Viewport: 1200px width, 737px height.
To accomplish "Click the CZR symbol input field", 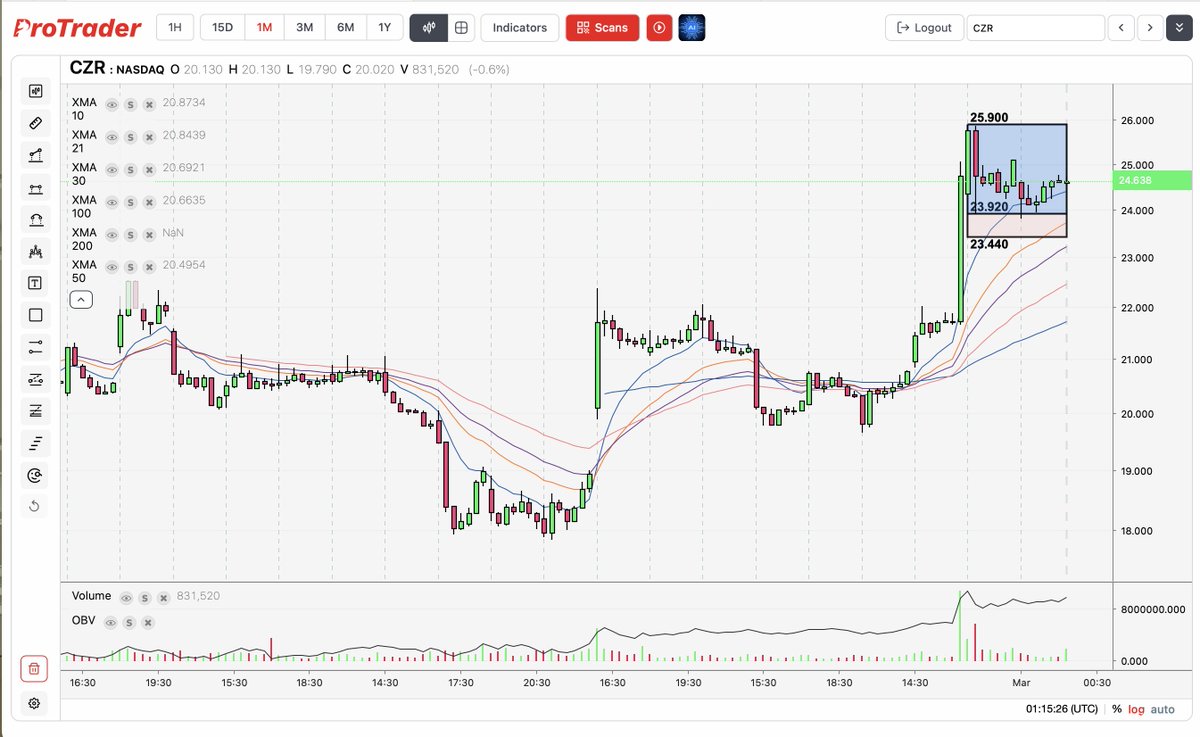I will pyautogui.click(x=1035, y=27).
